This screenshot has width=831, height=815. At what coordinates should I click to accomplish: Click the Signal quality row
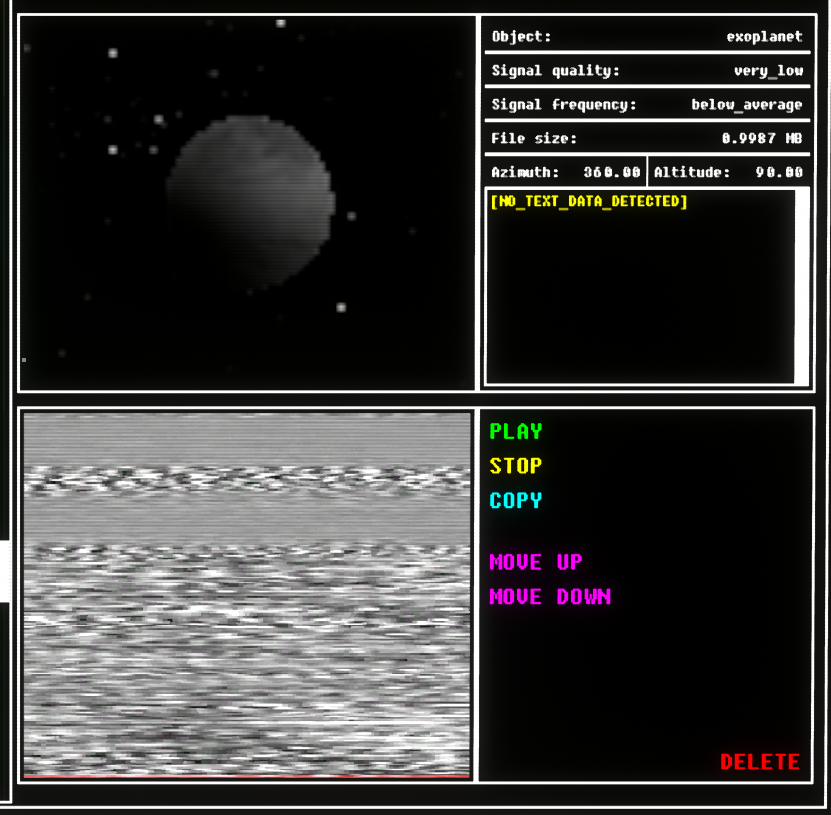(x=646, y=71)
